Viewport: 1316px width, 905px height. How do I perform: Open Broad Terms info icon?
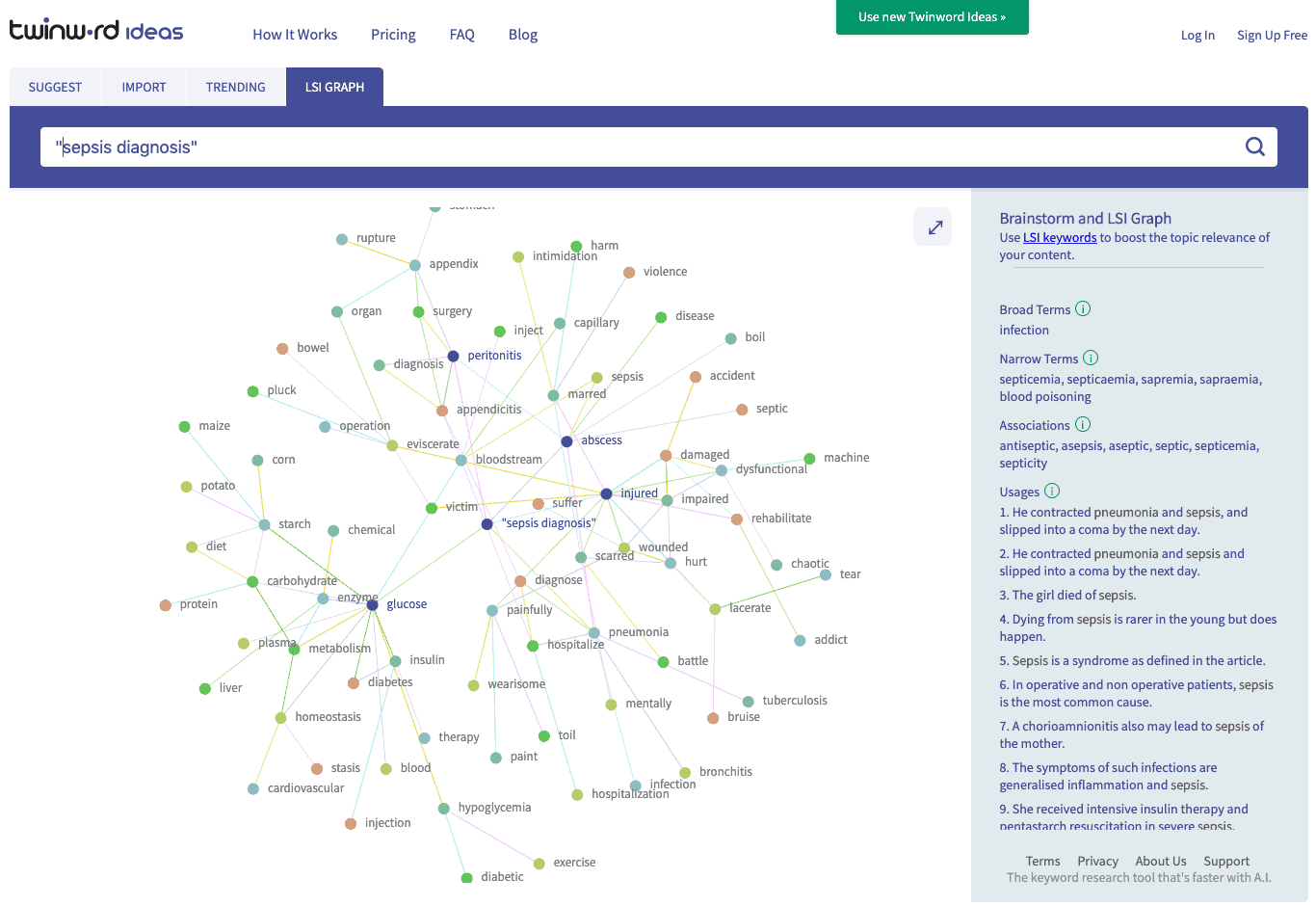tap(1083, 309)
